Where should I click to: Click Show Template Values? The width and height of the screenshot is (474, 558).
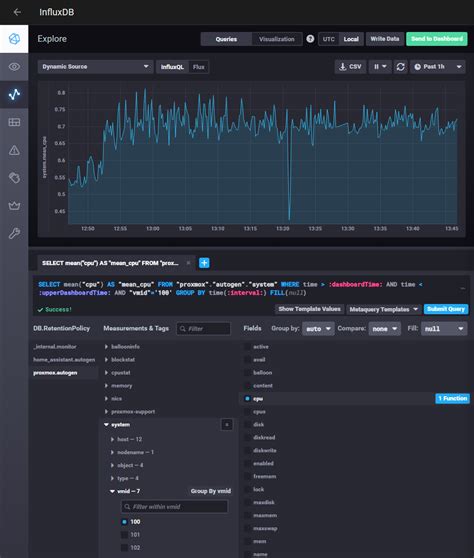[310, 309]
